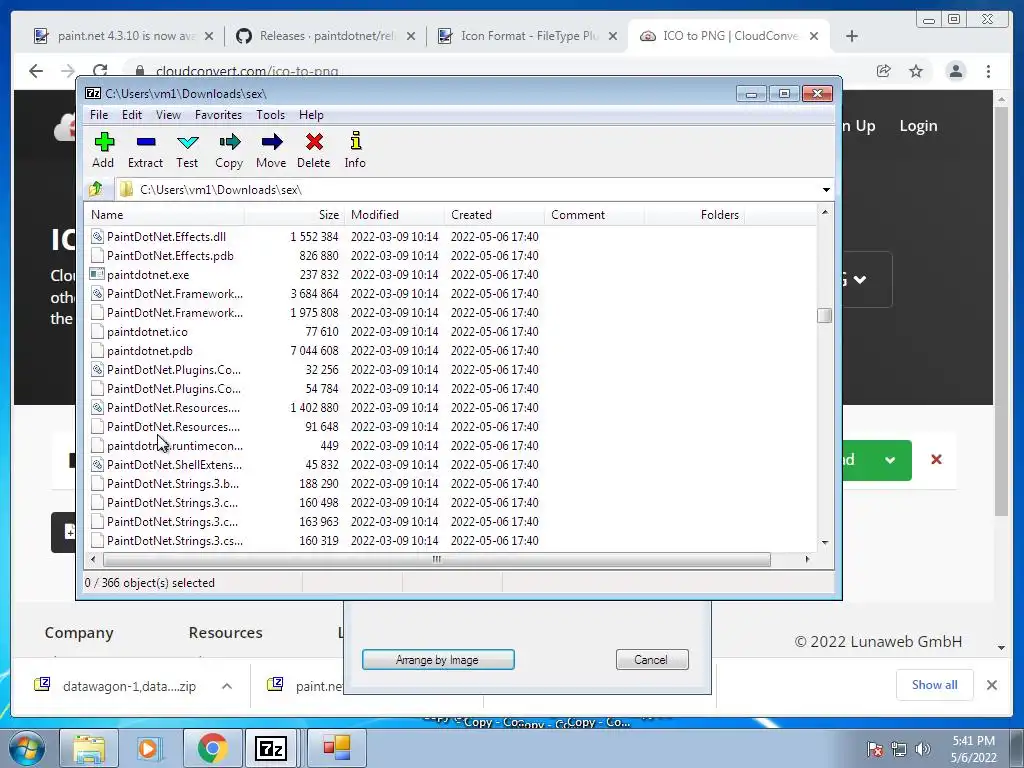Open the Tools menu

270,115
